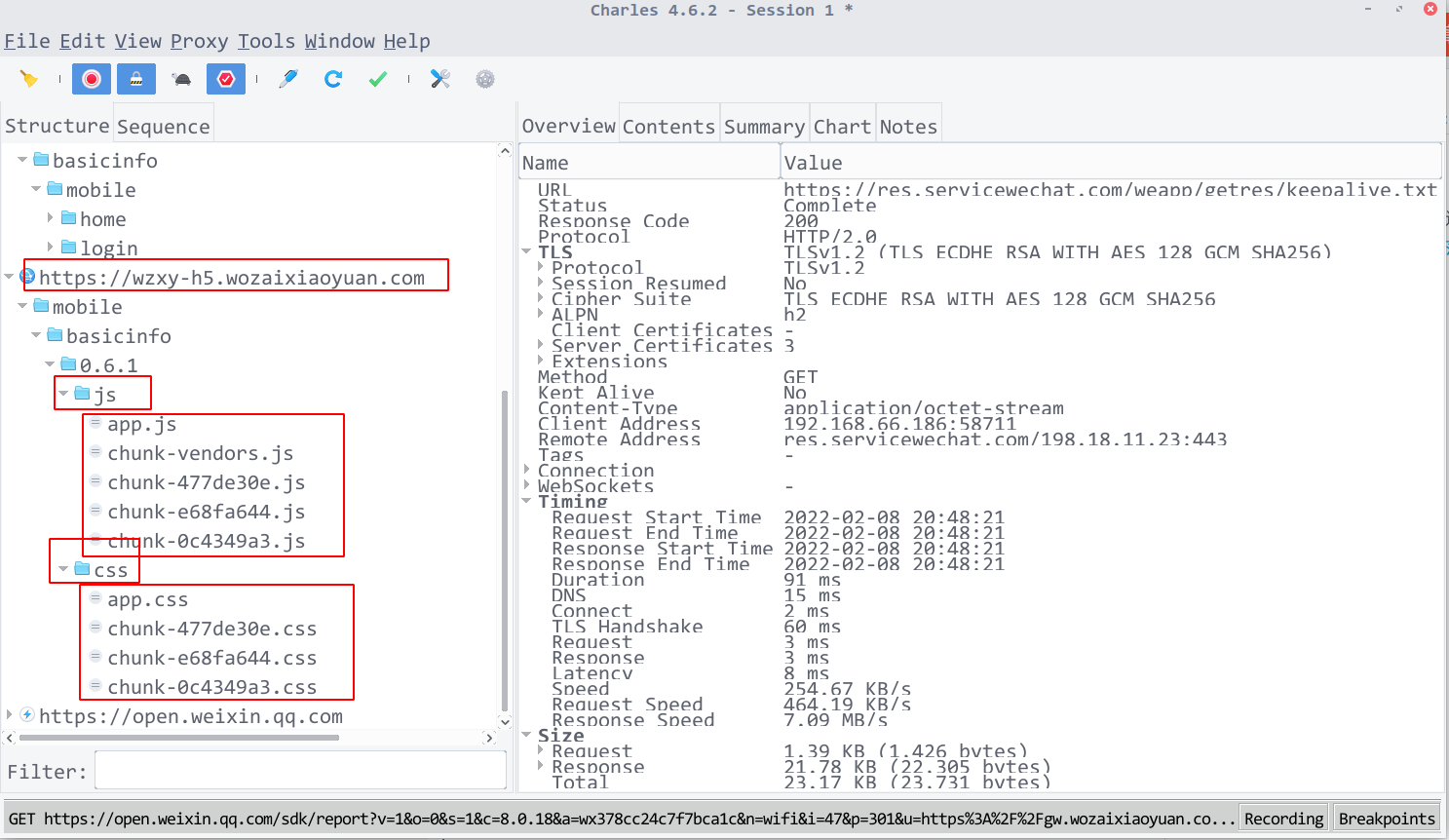Switch to the Sequence tab

click(163, 126)
